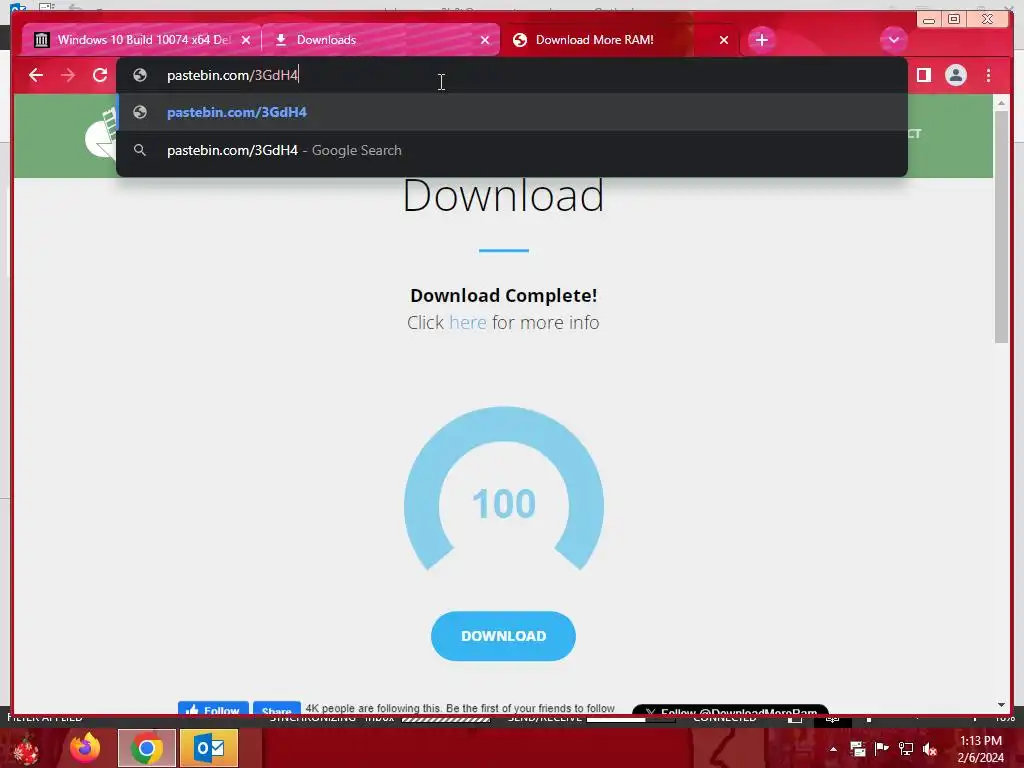Expand the tab search dropdown

tap(893, 40)
